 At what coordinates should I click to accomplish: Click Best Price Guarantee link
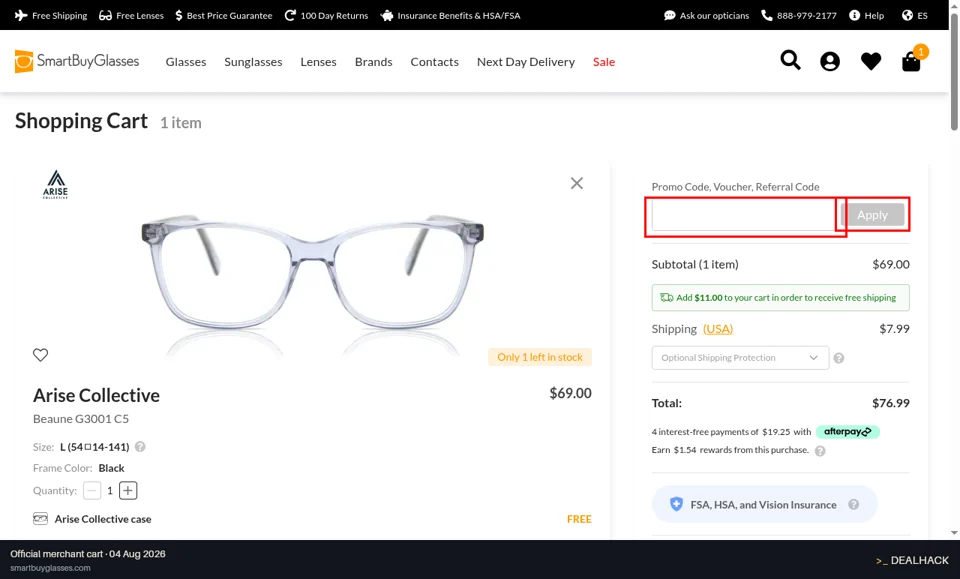pyautogui.click(x=223, y=15)
